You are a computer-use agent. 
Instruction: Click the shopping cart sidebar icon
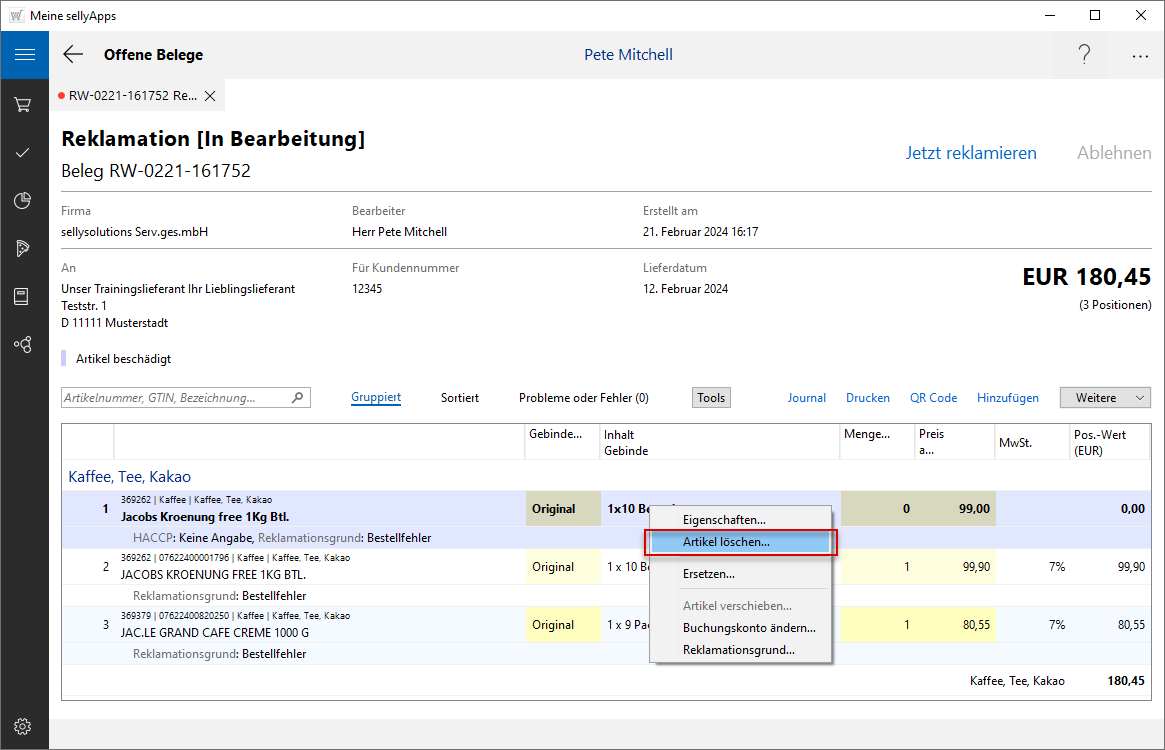coord(23,104)
